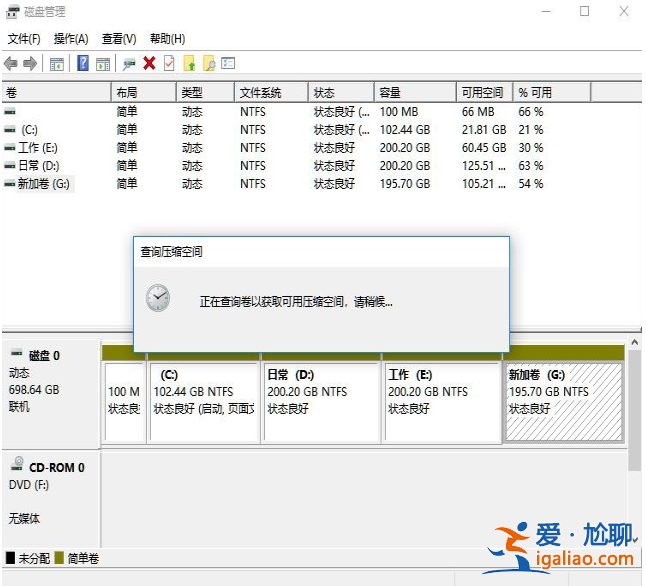
Task: Click the folder search magnifier icon
Action: (209, 63)
